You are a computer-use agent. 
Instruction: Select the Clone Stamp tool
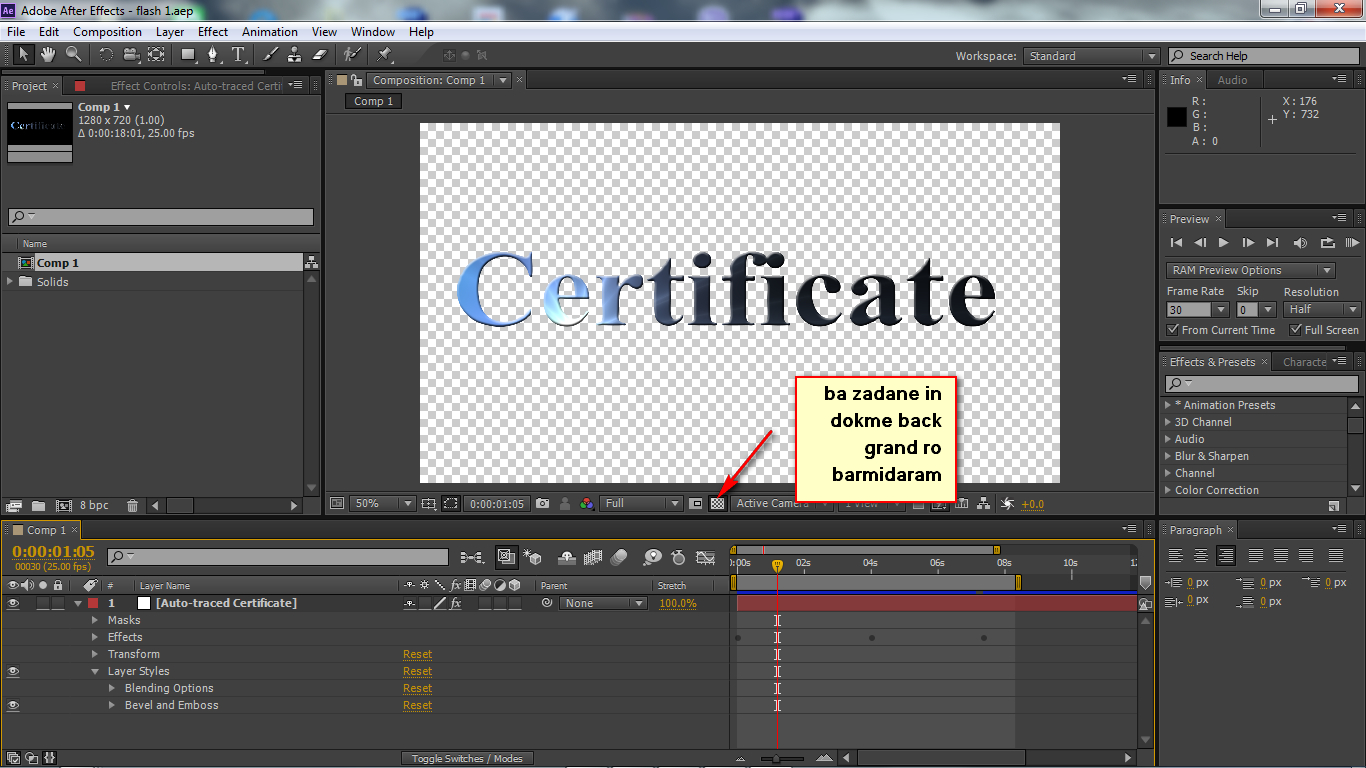pyautogui.click(x=295, y=54)
